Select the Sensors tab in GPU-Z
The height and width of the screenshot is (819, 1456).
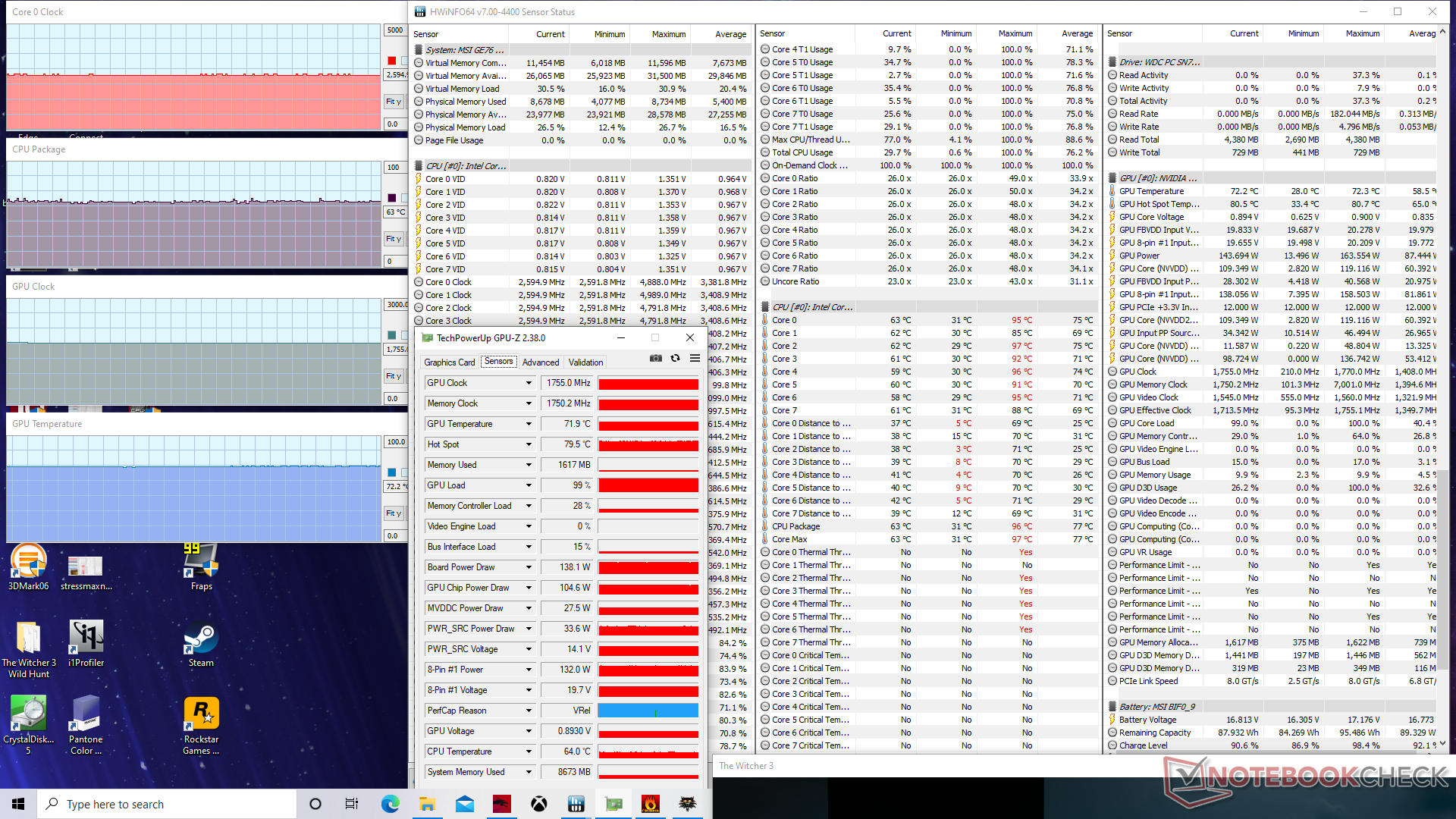[498, 362]
